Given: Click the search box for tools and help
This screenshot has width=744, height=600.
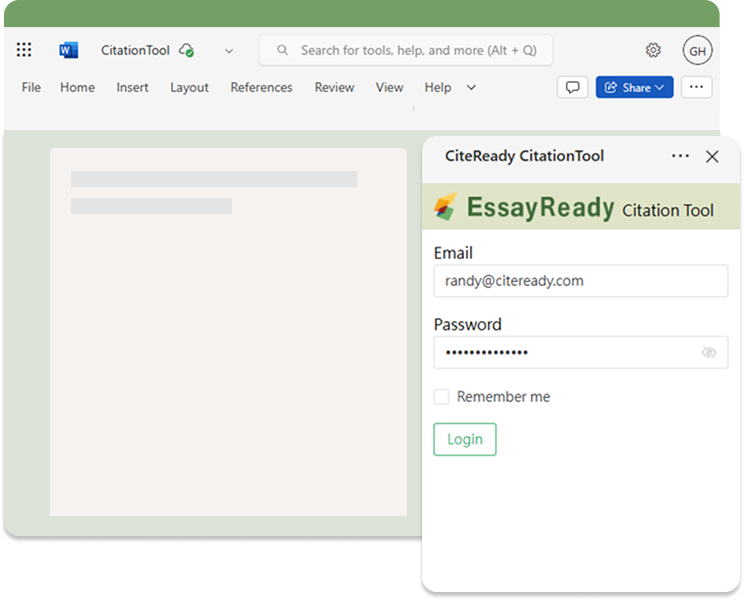Looking at the screenshot, I should (406, 50).
